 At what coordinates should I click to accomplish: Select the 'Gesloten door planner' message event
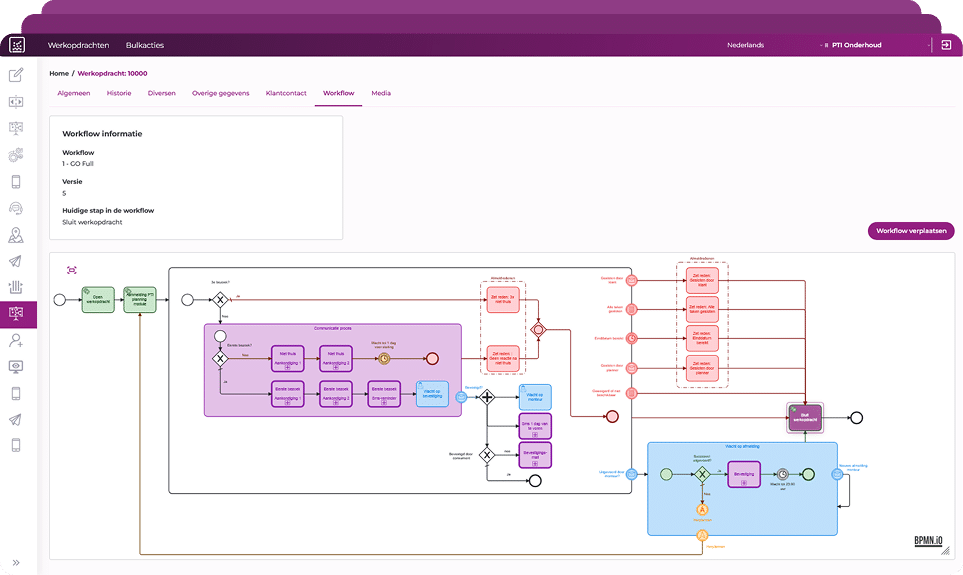[631, 368]
